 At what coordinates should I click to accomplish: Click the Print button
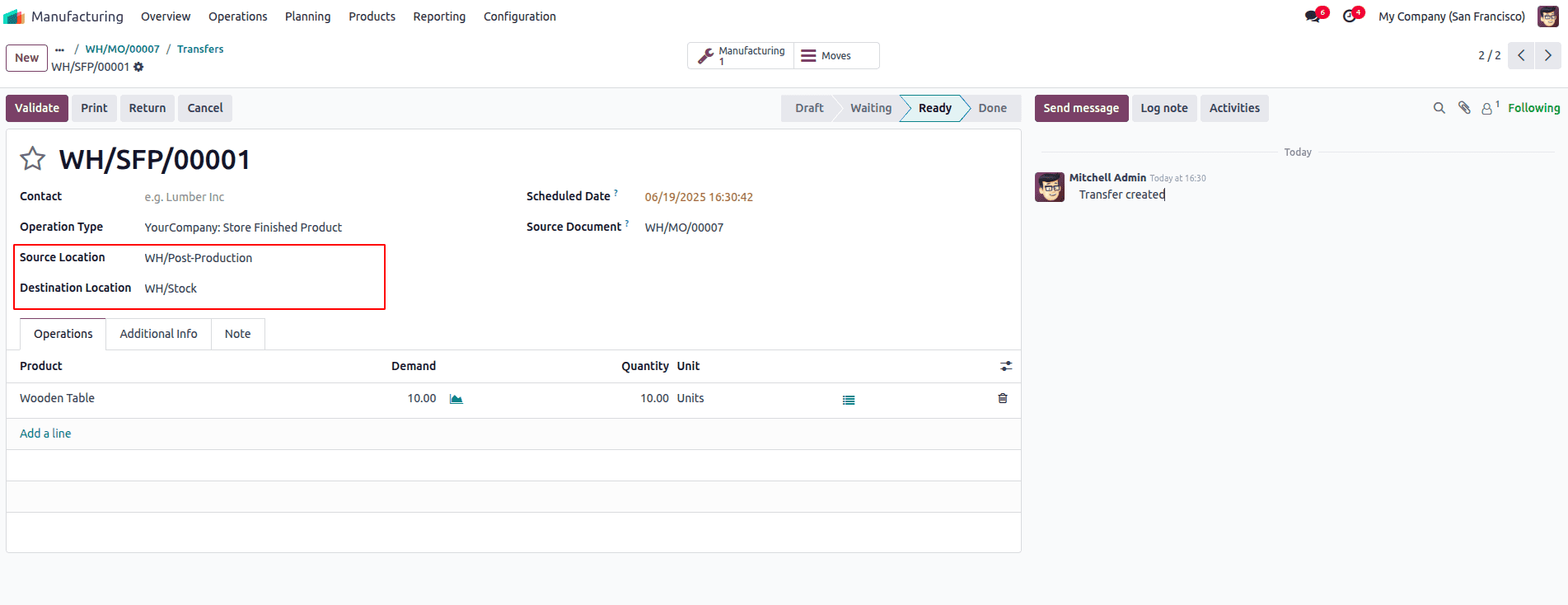[94, 108]
